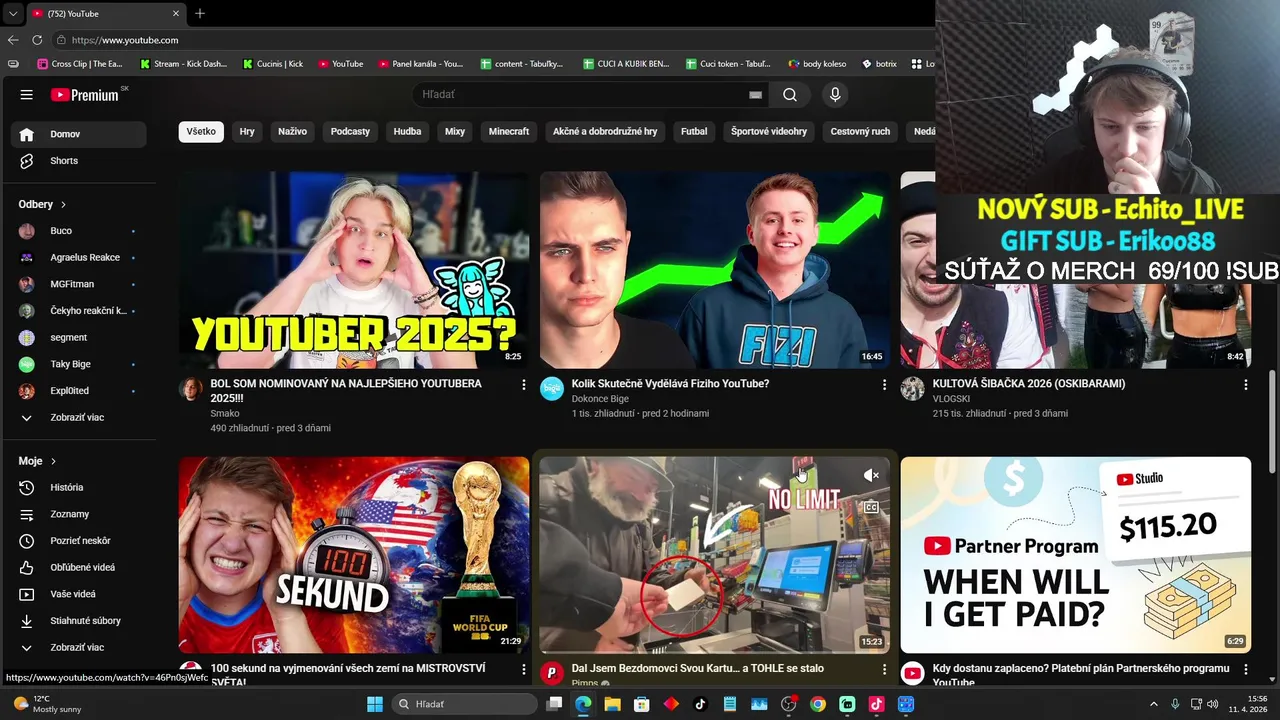Image resolution: width=1280 pixels, height=720 pixels.
Task: Select the Minecraft filter chip
Action: point(509,131)
